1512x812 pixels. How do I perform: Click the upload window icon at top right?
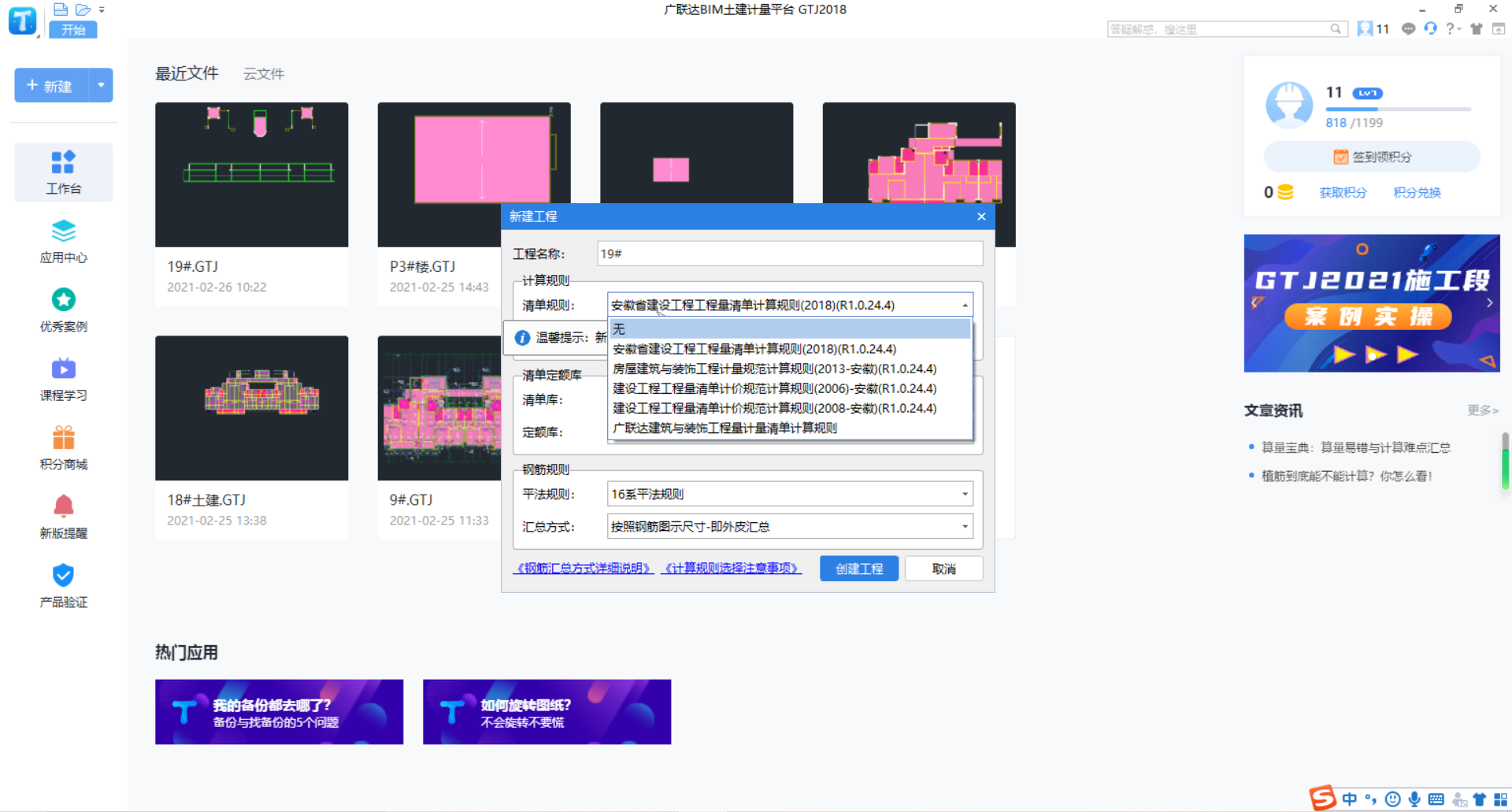tap(1499, 29)
